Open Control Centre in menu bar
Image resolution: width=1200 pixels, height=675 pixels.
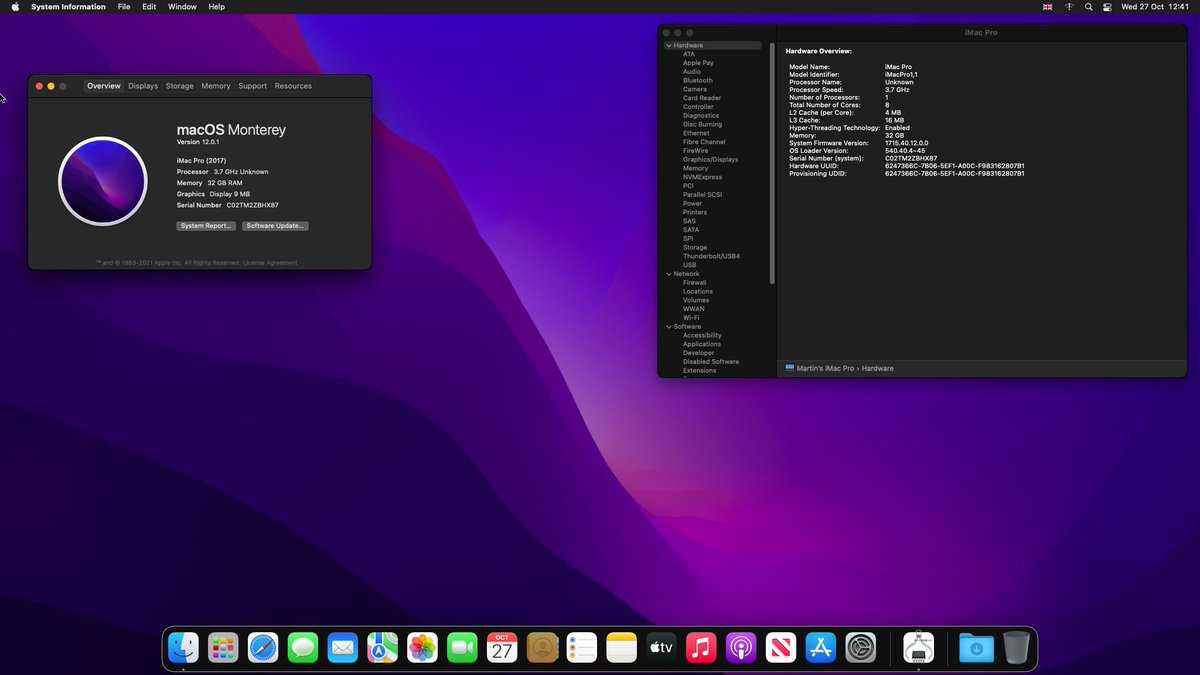pos(1107,7)
